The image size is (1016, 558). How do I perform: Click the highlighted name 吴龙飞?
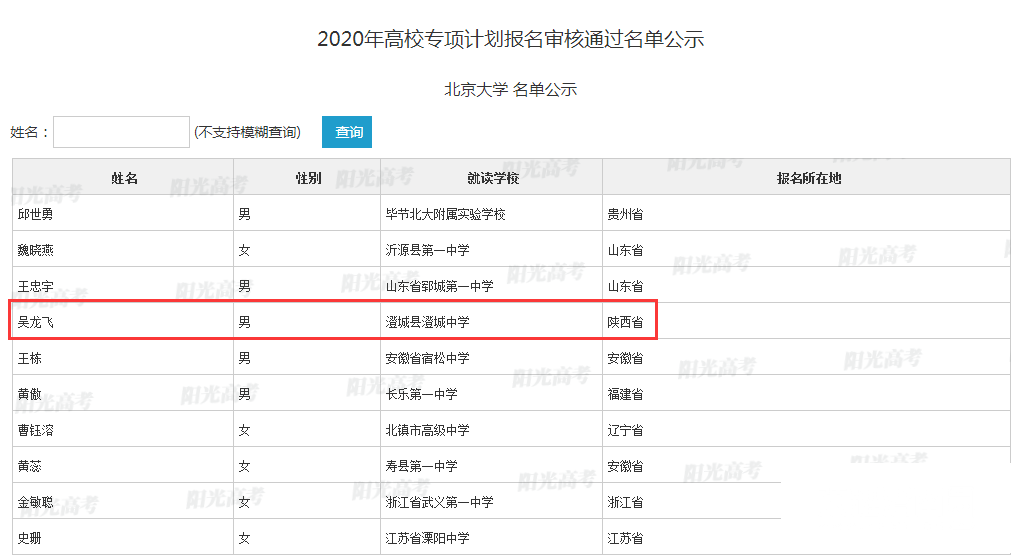coord(37,322)
